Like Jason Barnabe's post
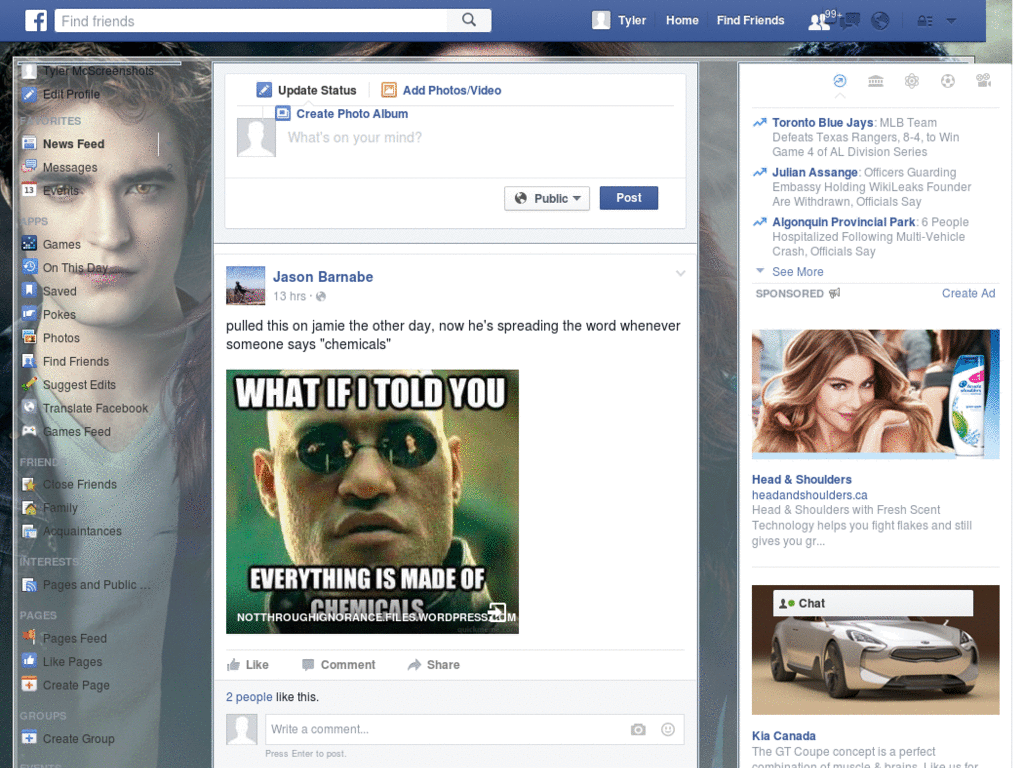 click(248, 665)
